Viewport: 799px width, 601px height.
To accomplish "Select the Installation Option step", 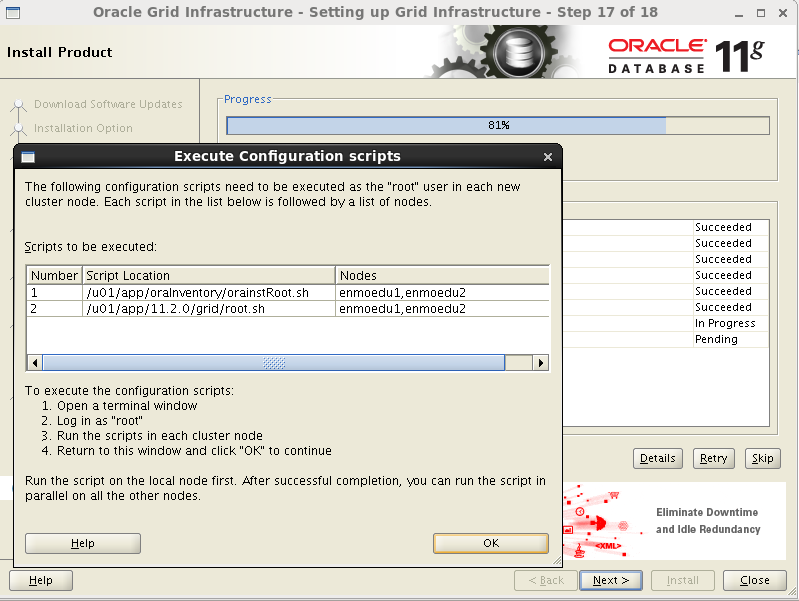I will [83, 128].
